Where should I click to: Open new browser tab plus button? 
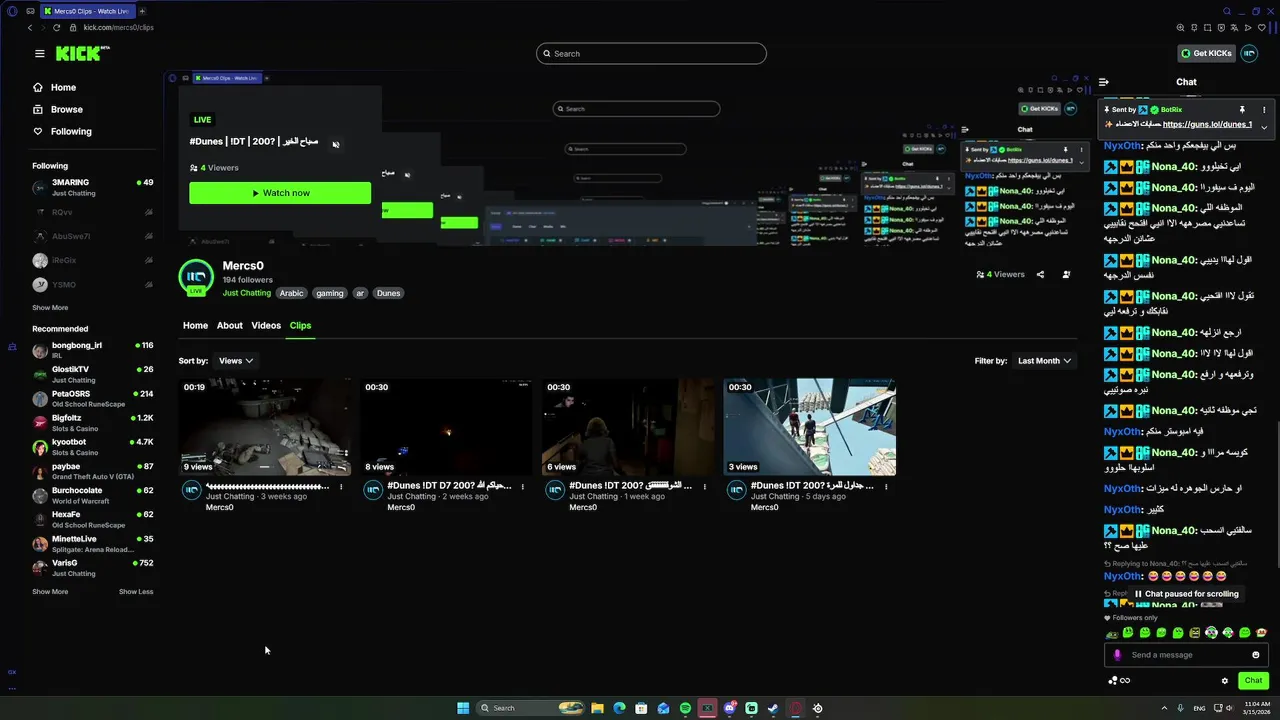point(142,11)
